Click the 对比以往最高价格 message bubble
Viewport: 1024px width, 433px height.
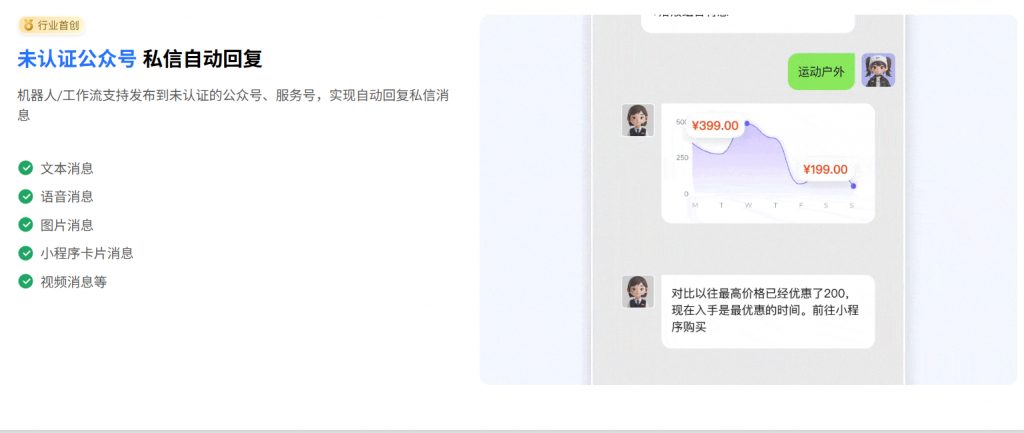click(x=768, y=312)
